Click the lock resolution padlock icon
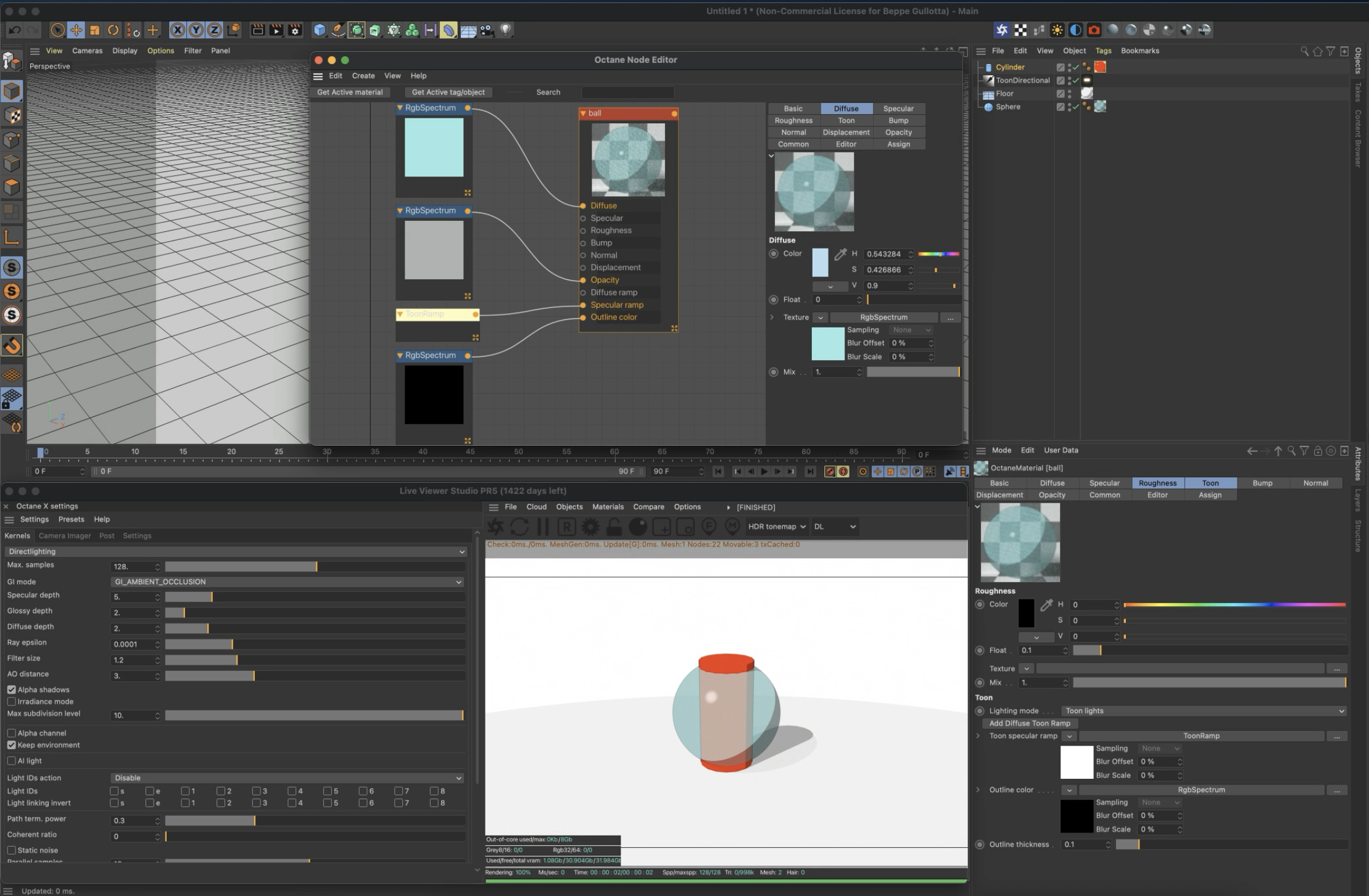1369x896 pixels. pos(614,527)
